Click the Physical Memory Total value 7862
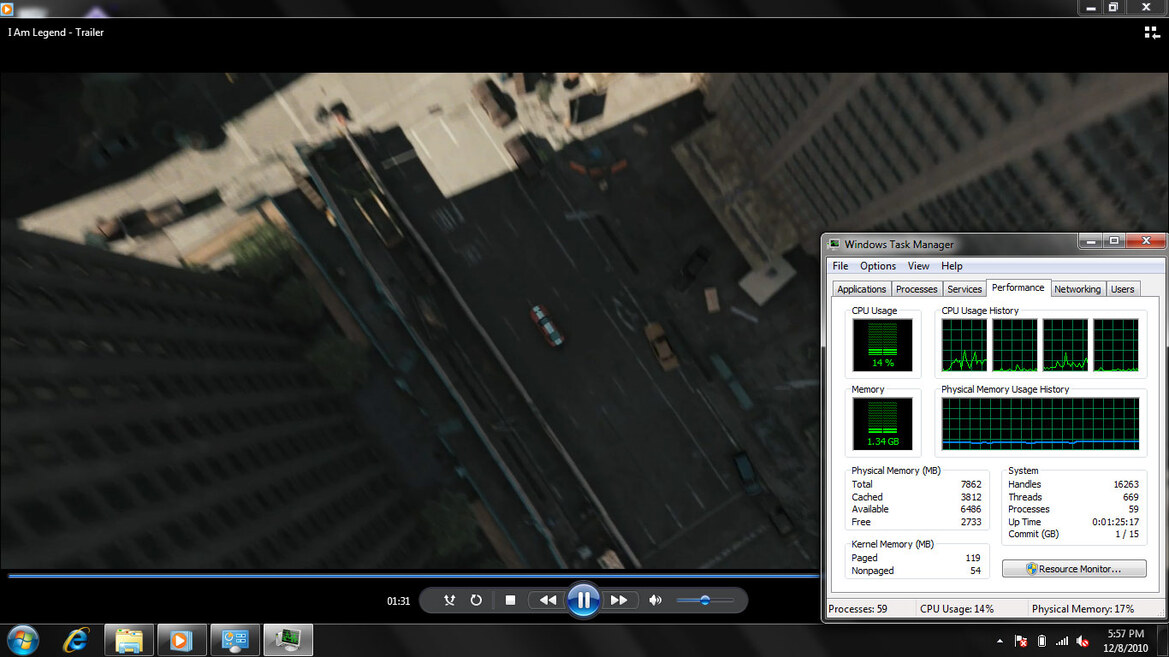The image size is (1169, 657). click(971, 484)
